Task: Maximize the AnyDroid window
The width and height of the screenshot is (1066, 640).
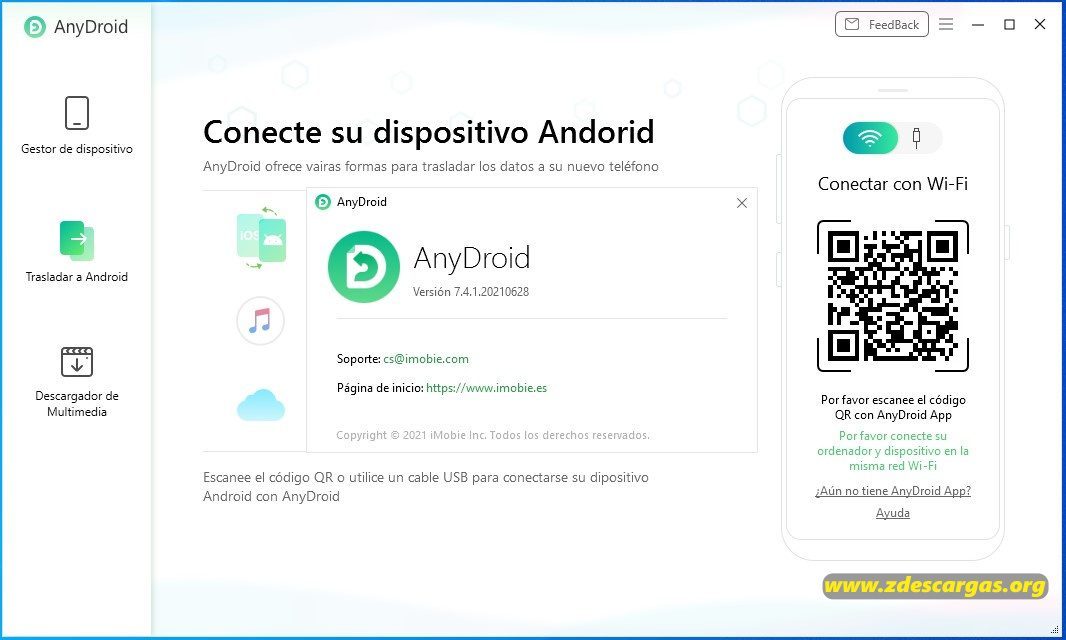Action: pos(1010,24)
